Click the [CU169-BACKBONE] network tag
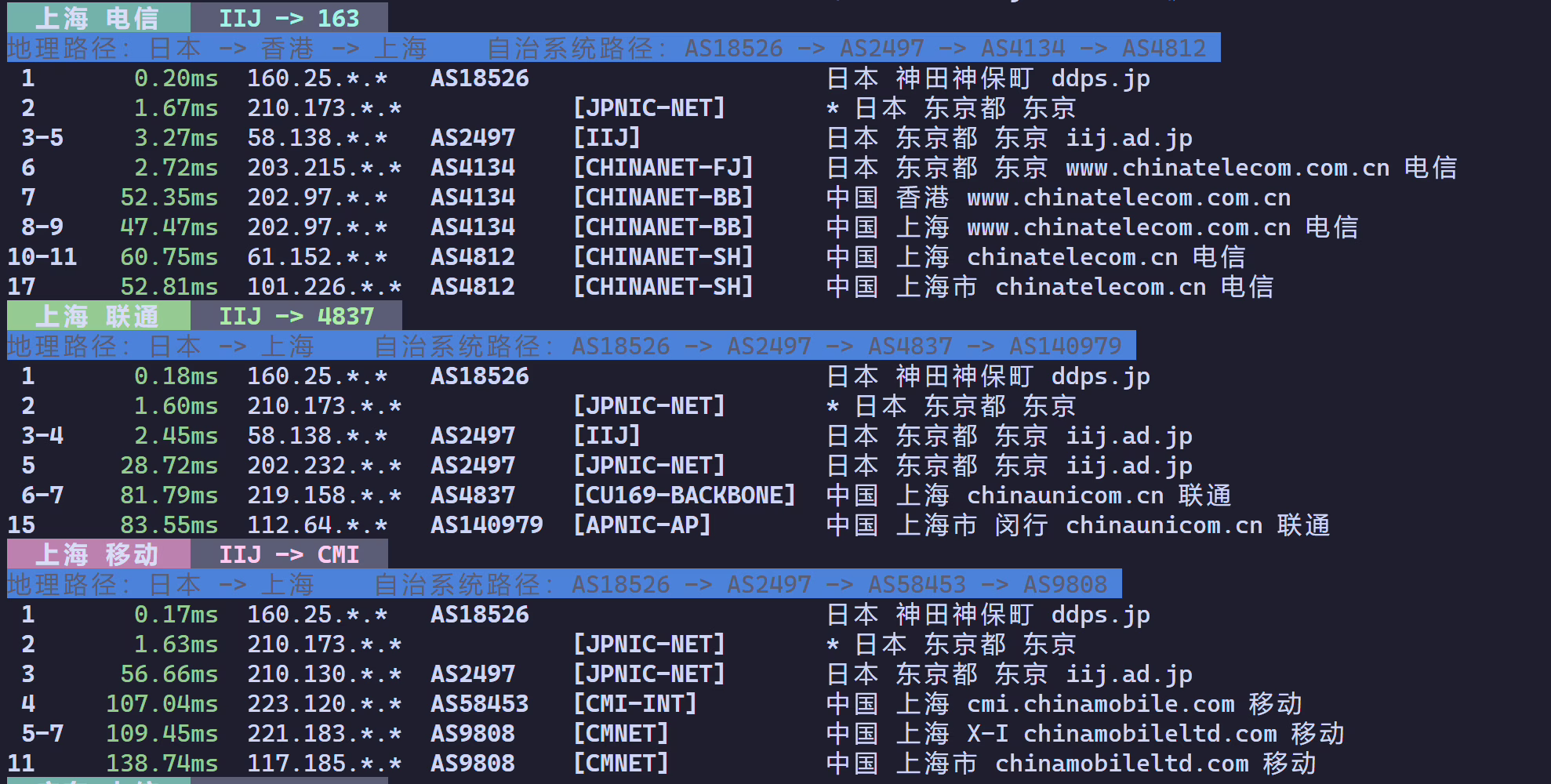The width and height of the screenshot is (1551, 784). [x=685, y=495]
